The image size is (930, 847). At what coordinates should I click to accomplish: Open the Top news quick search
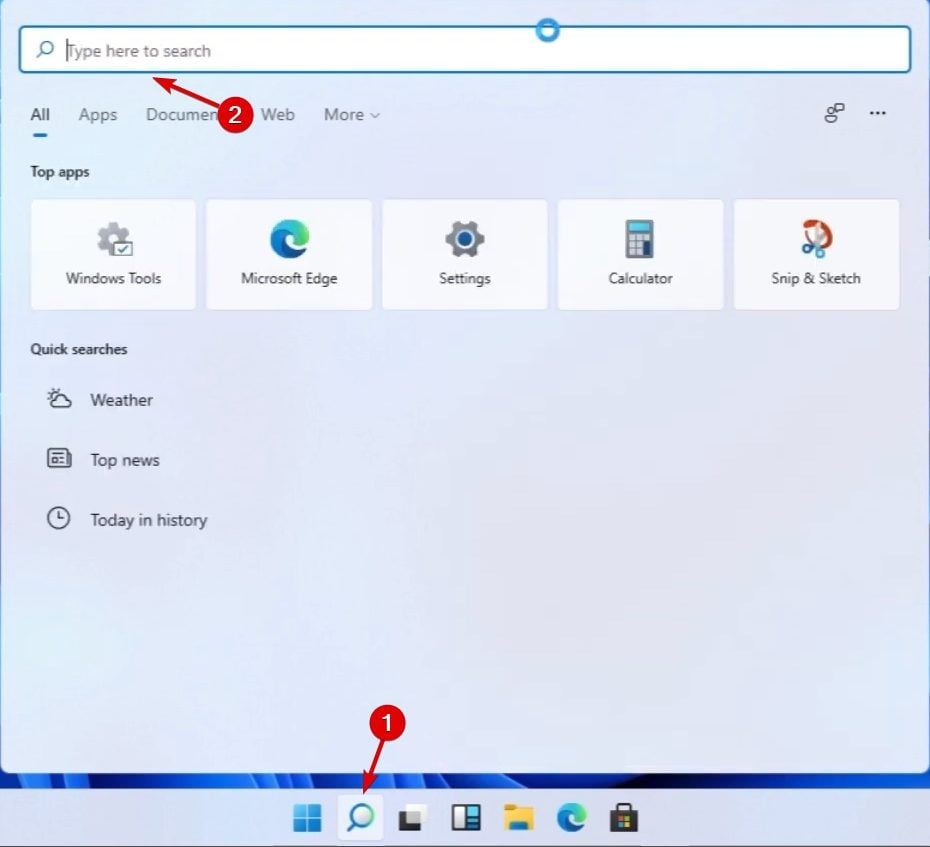click(x=124, y=459)
